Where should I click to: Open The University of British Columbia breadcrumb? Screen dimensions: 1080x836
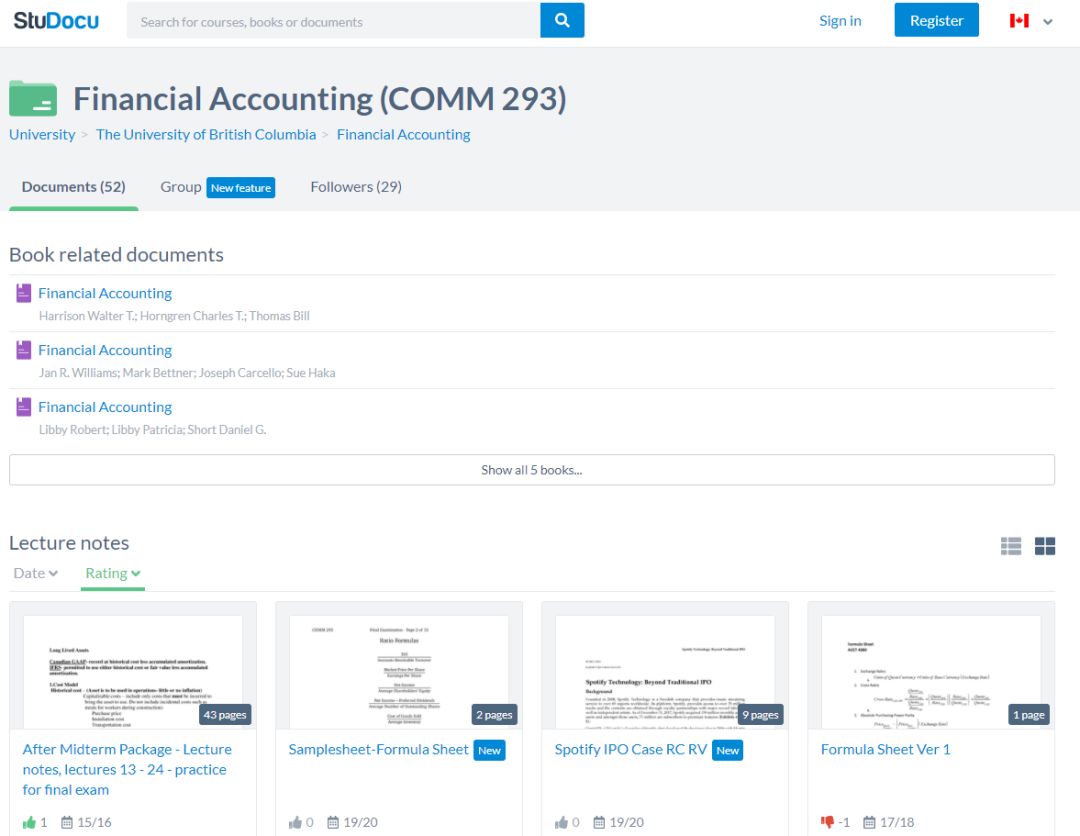(x=206, y=134)
